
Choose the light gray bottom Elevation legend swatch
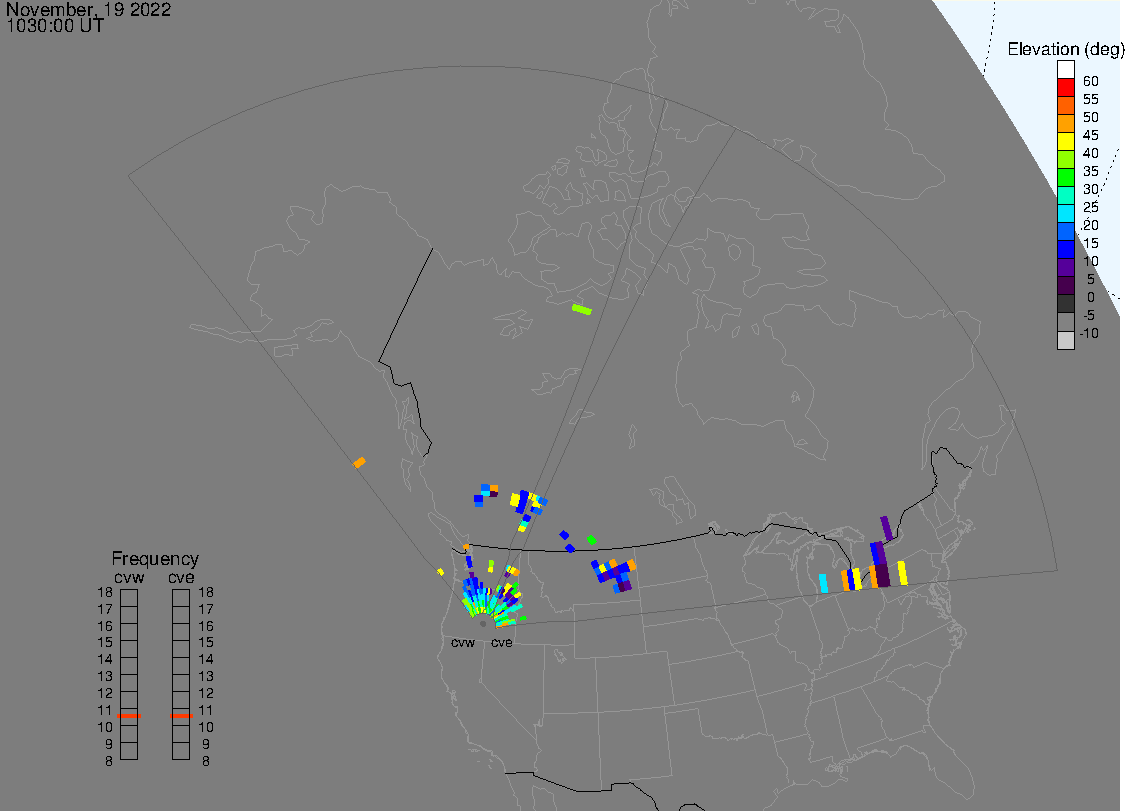[1066, 340]
